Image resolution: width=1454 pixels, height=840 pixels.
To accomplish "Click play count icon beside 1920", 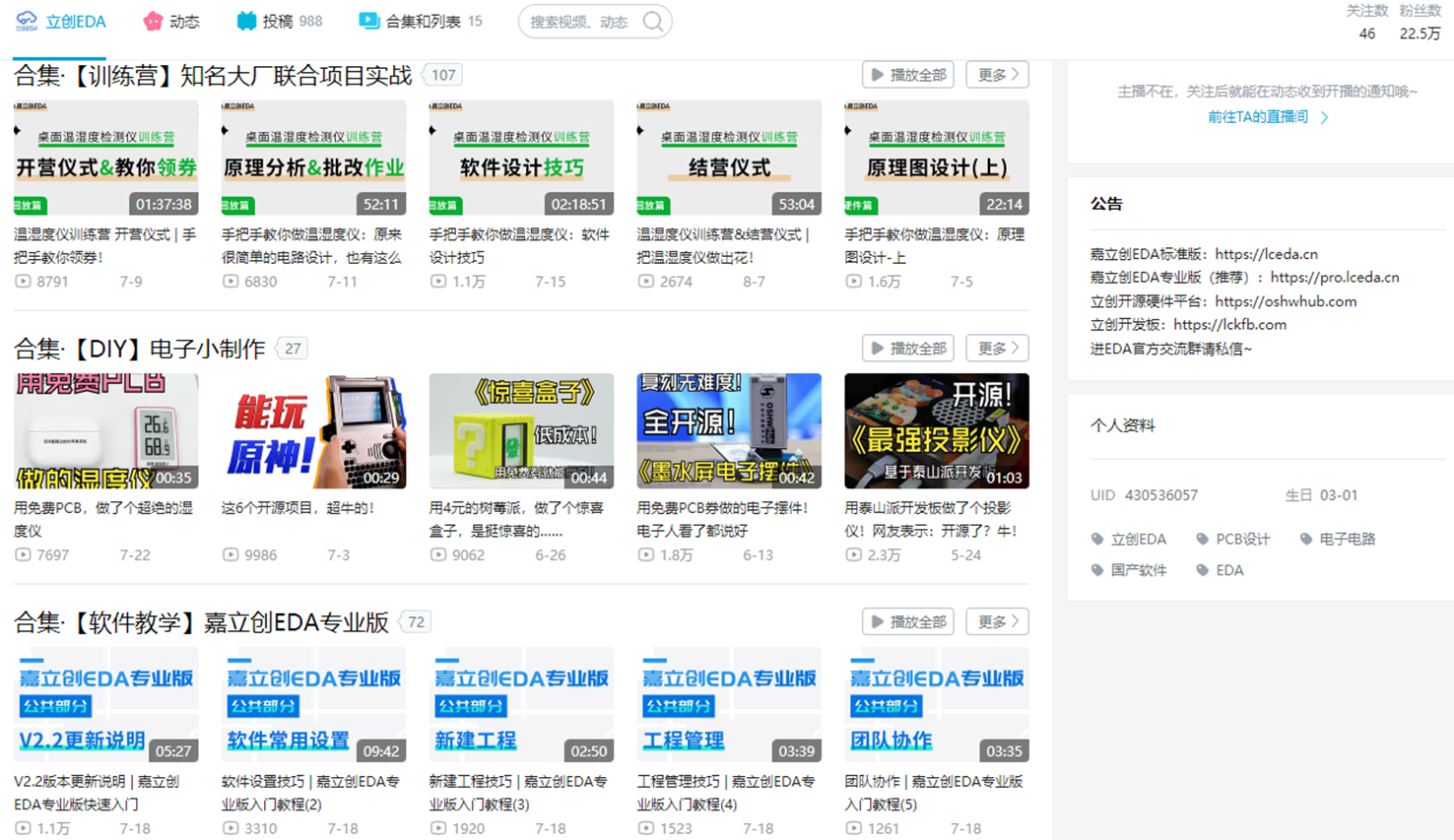I will 438,829.
